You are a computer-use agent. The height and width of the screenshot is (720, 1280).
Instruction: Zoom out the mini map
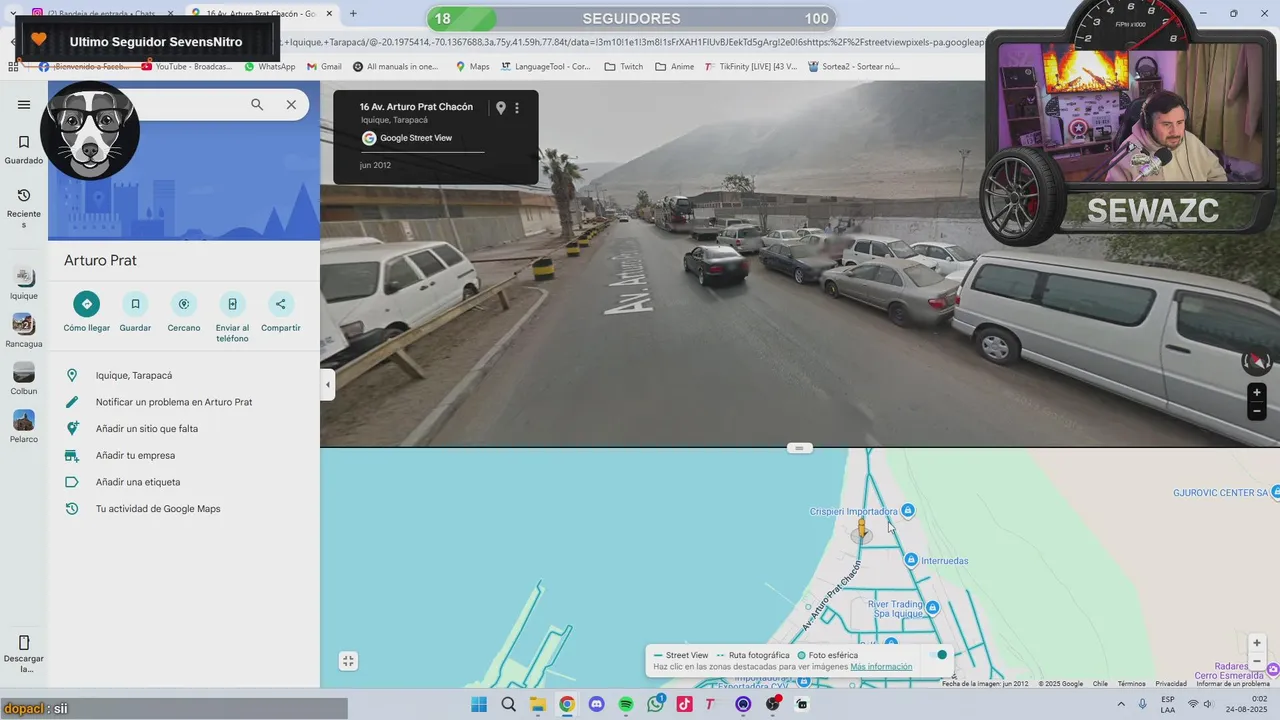1257,662
